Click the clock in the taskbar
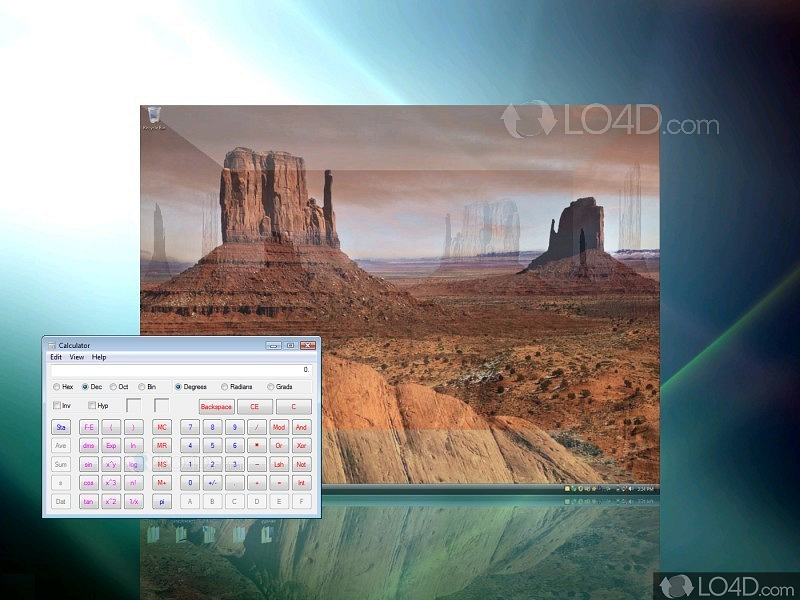This screenshot has height=600, width=800. [647, 489]
